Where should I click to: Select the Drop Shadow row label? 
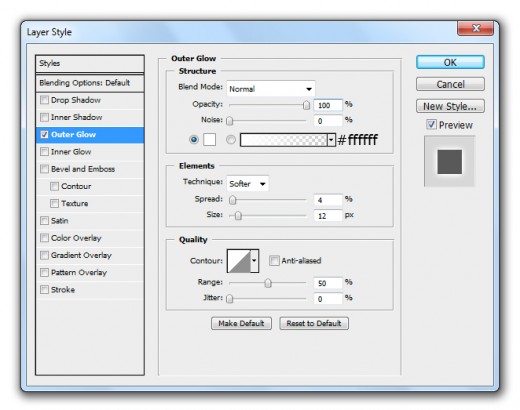pyautogui.click(x=76, y=100)
